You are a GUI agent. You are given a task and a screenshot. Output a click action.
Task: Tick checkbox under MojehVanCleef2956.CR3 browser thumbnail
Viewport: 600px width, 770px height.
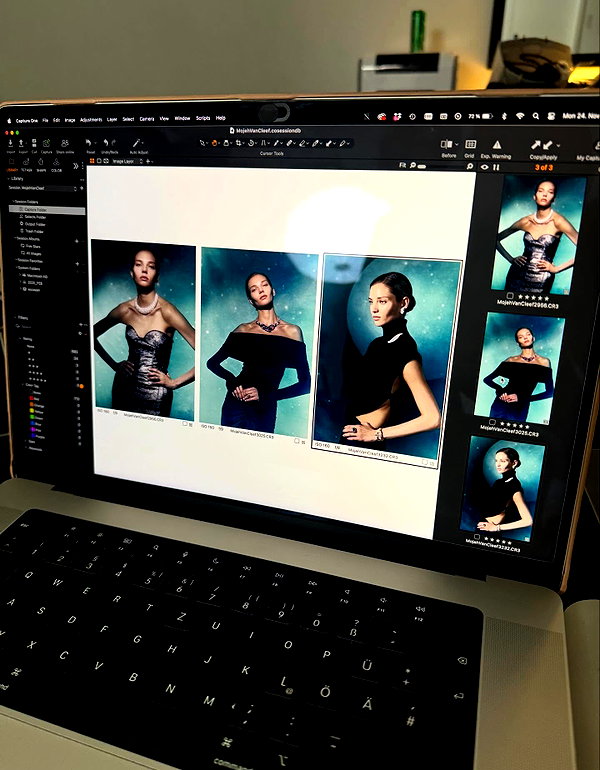(x=510, y=296)
